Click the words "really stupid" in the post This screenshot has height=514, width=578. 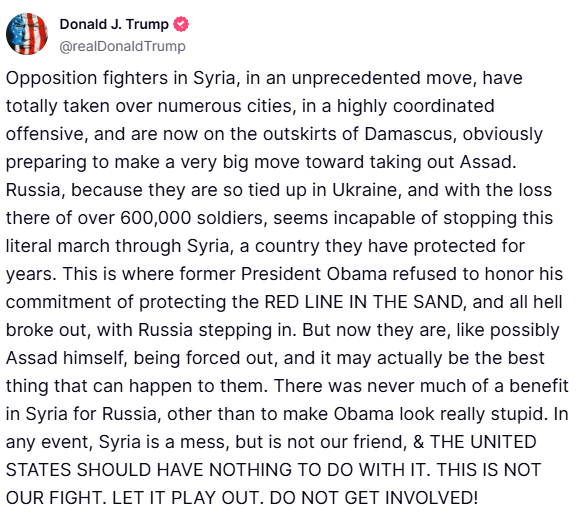point(491,414)
